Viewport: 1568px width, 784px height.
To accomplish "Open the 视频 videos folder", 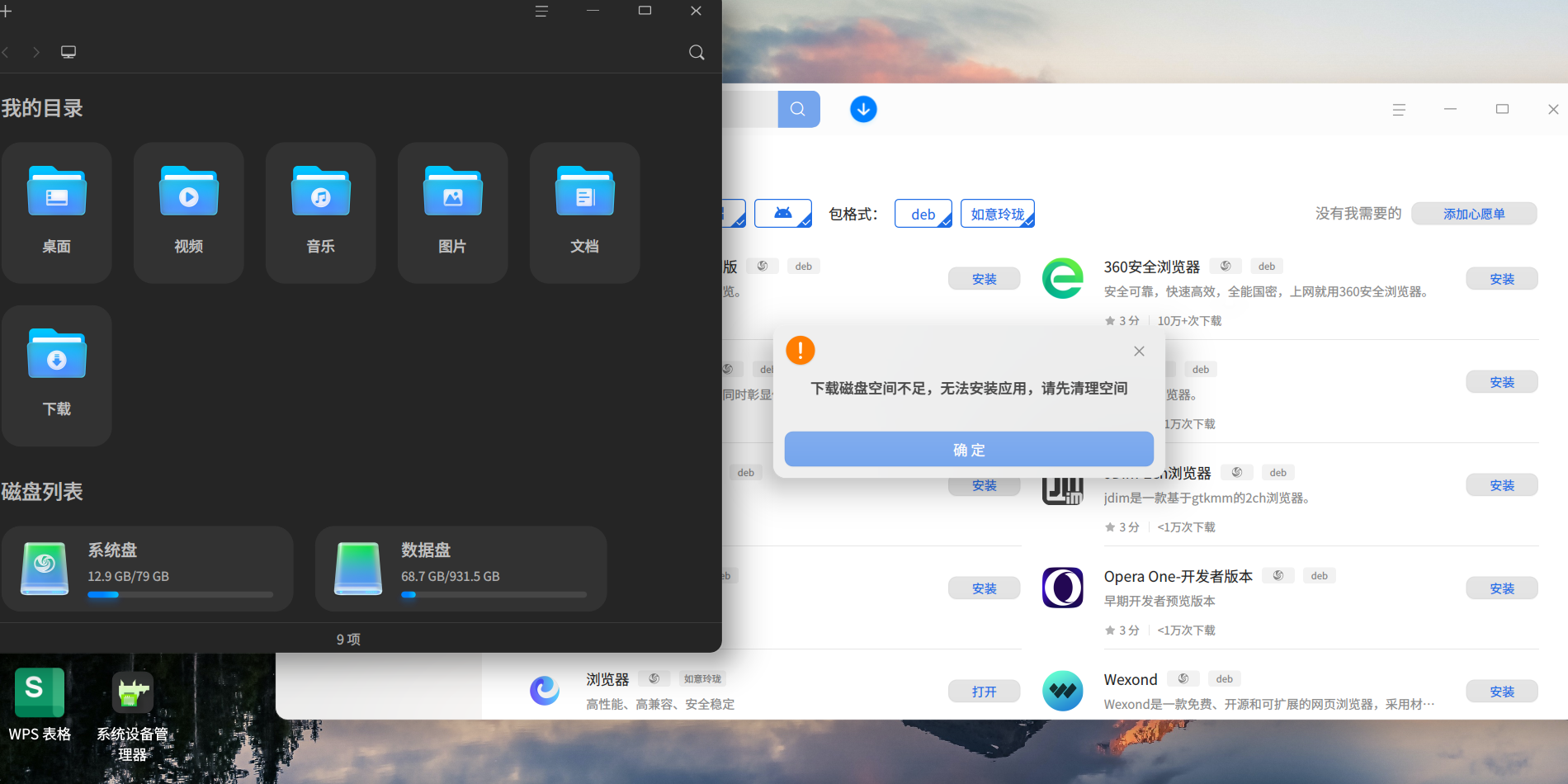I will 188,212.
